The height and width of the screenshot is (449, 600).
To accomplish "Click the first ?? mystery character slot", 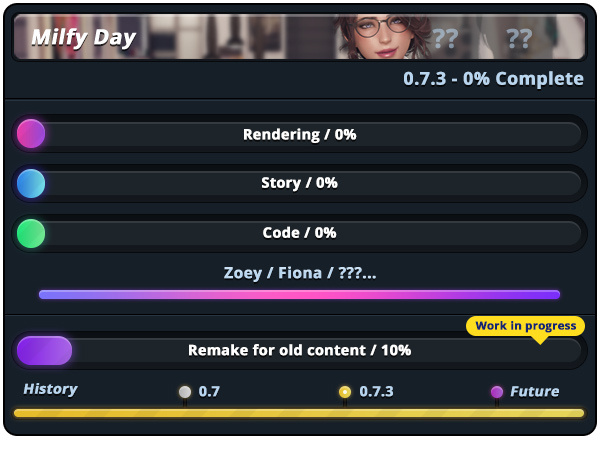I will 445,38.
